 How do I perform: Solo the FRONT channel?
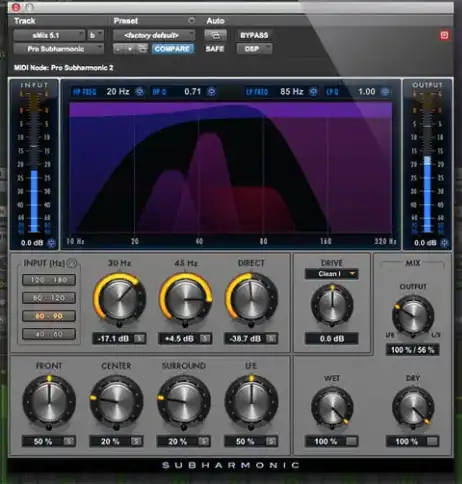(69, 441)
